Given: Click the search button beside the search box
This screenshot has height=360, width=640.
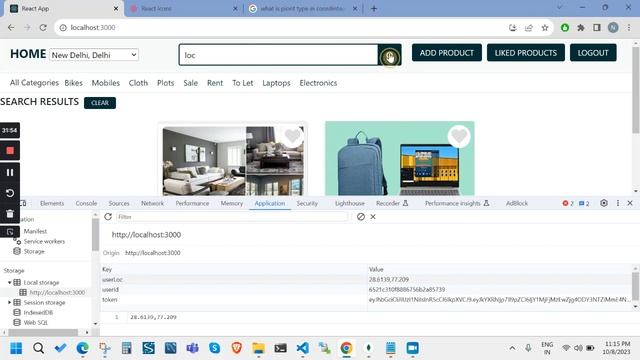Looking at the screenshot, I should (389, 55).
